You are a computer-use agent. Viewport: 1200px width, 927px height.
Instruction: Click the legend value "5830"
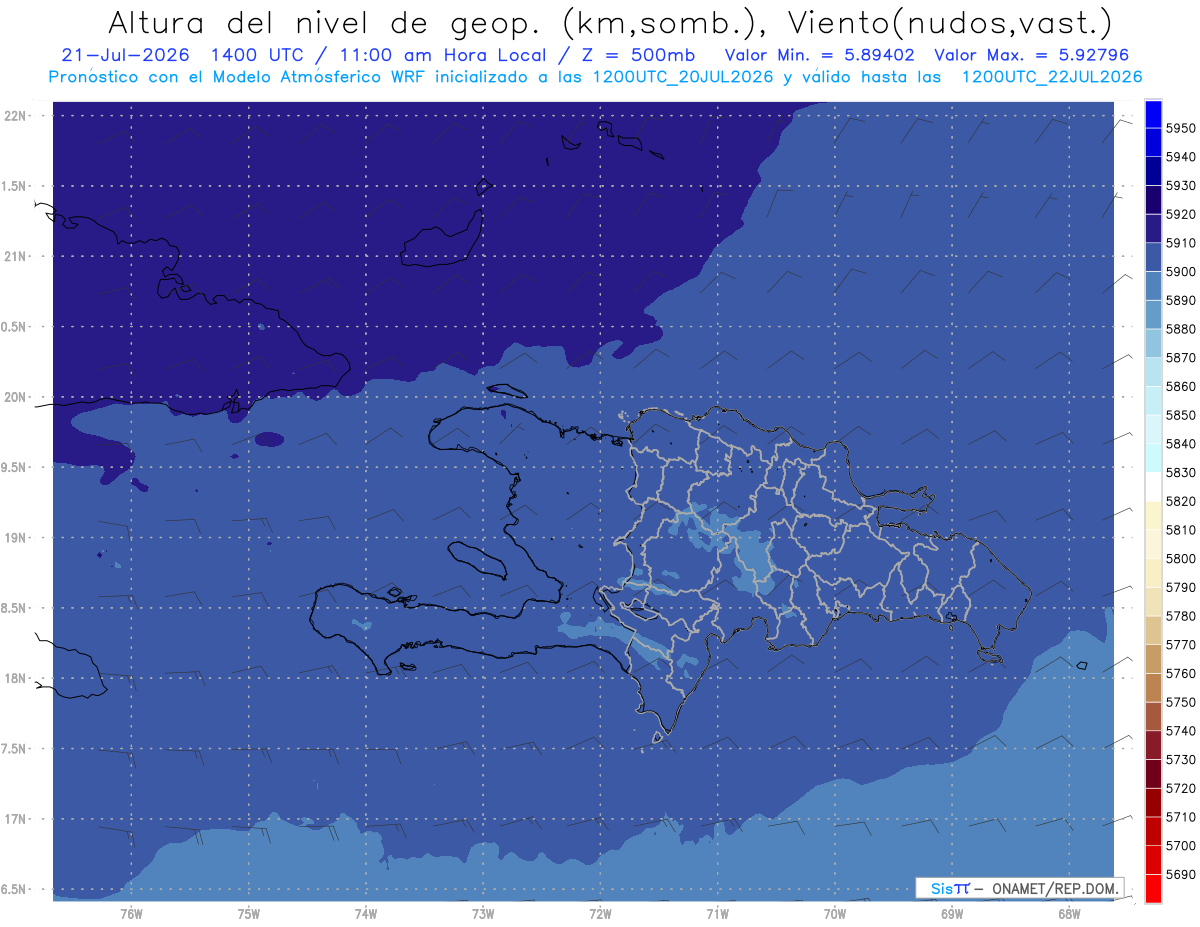point(1180,472)
